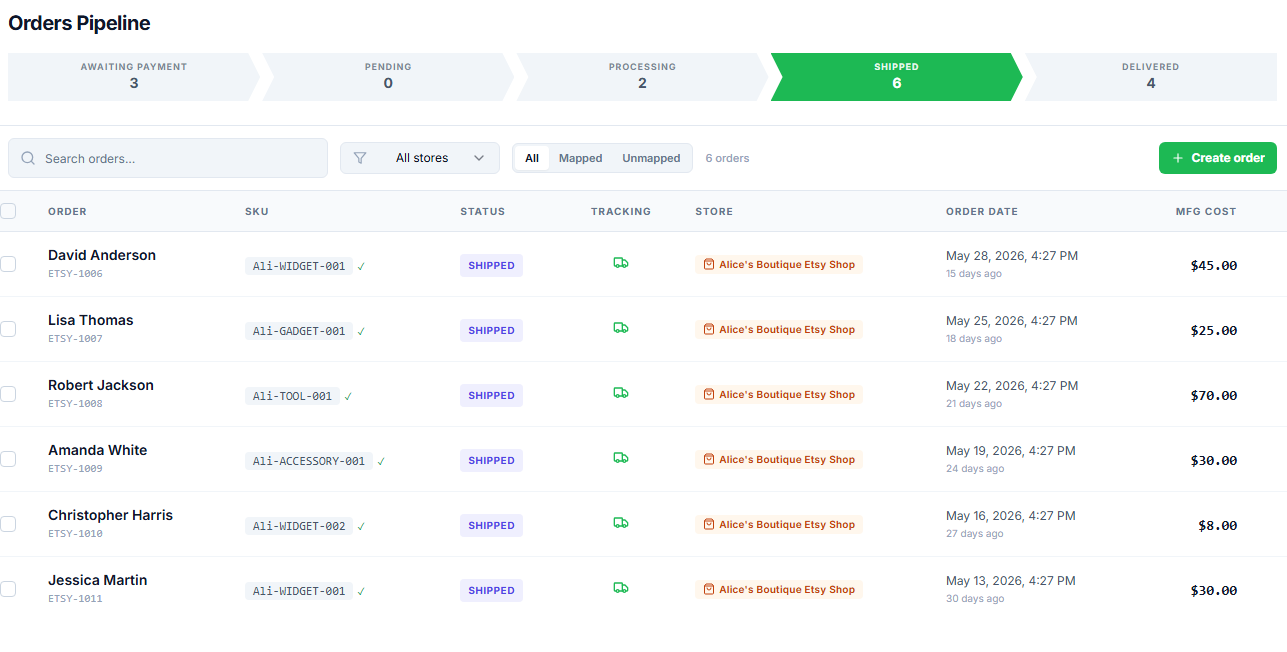Click the ORDER column header
1287x652 pixels.
click(x=67, y=211)
